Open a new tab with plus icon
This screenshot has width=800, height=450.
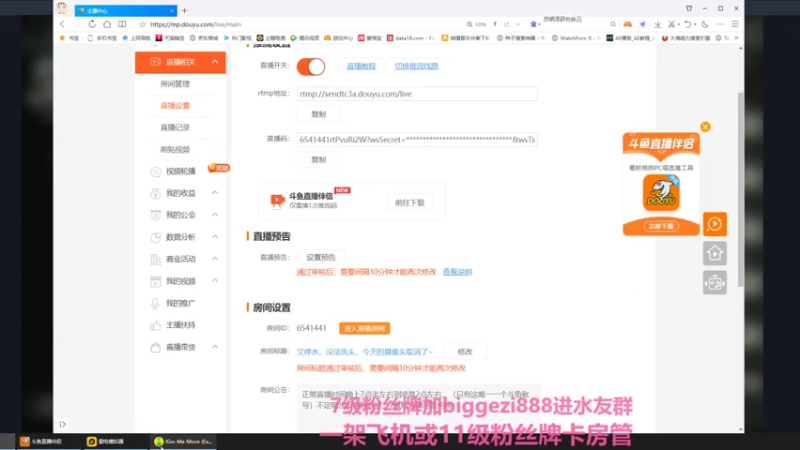[185, 10]
